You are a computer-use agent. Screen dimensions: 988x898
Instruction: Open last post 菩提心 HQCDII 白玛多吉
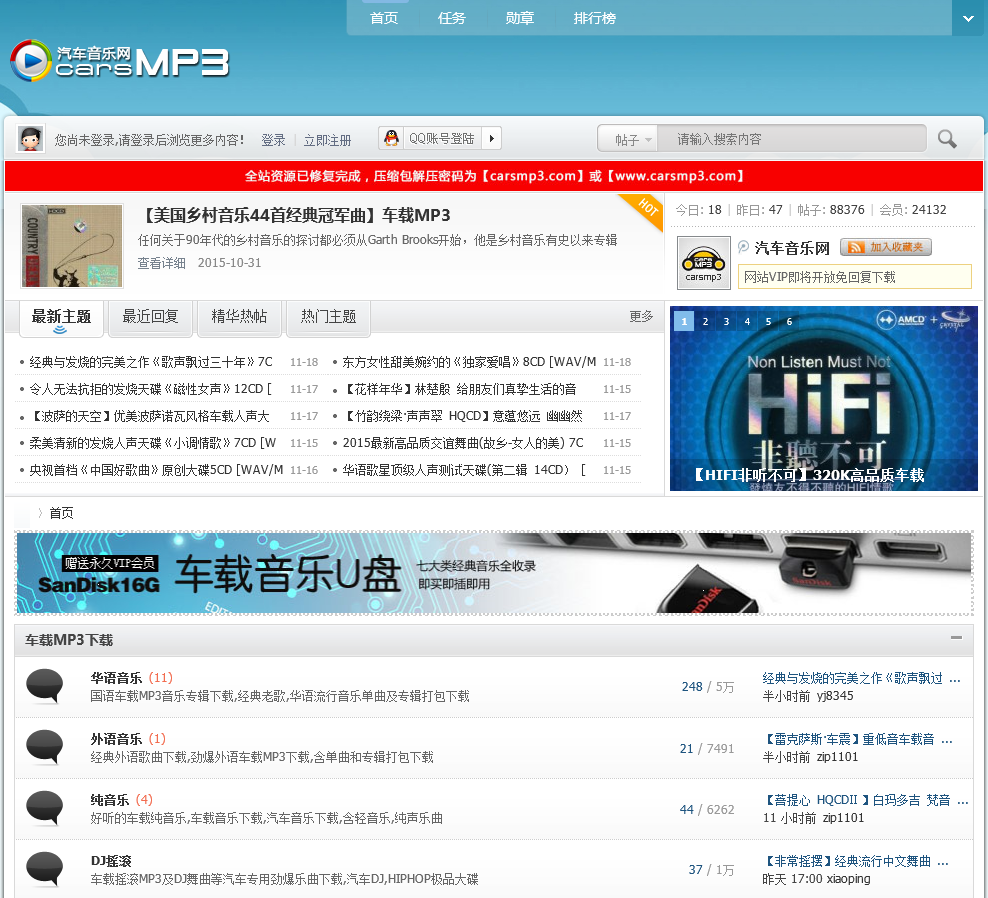(x=864, y=800)
